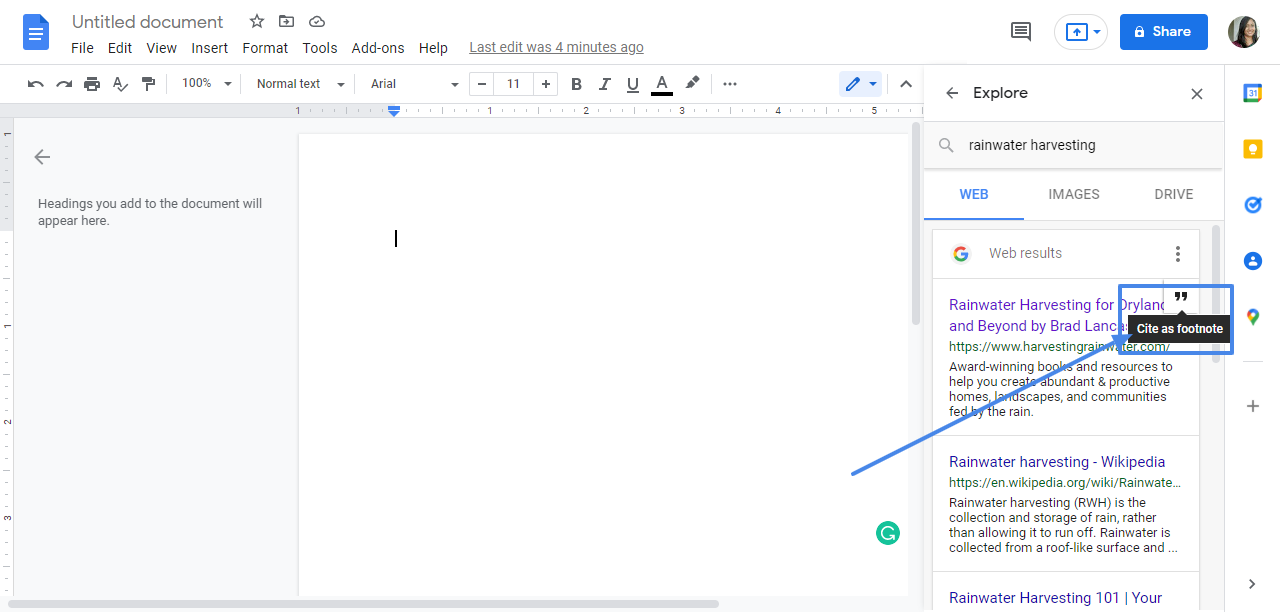Undo the last action
This screenshot has width=1280, height=612.
pos(36,84)
